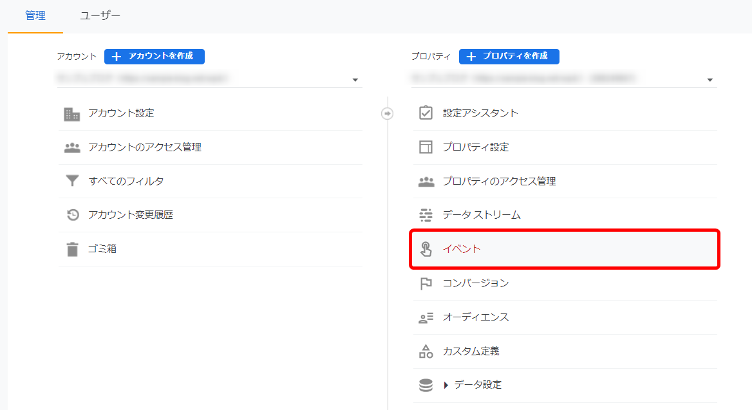755x410 pixels.
Task: Click the データ設定 label
Action: (x=478, y=384)
